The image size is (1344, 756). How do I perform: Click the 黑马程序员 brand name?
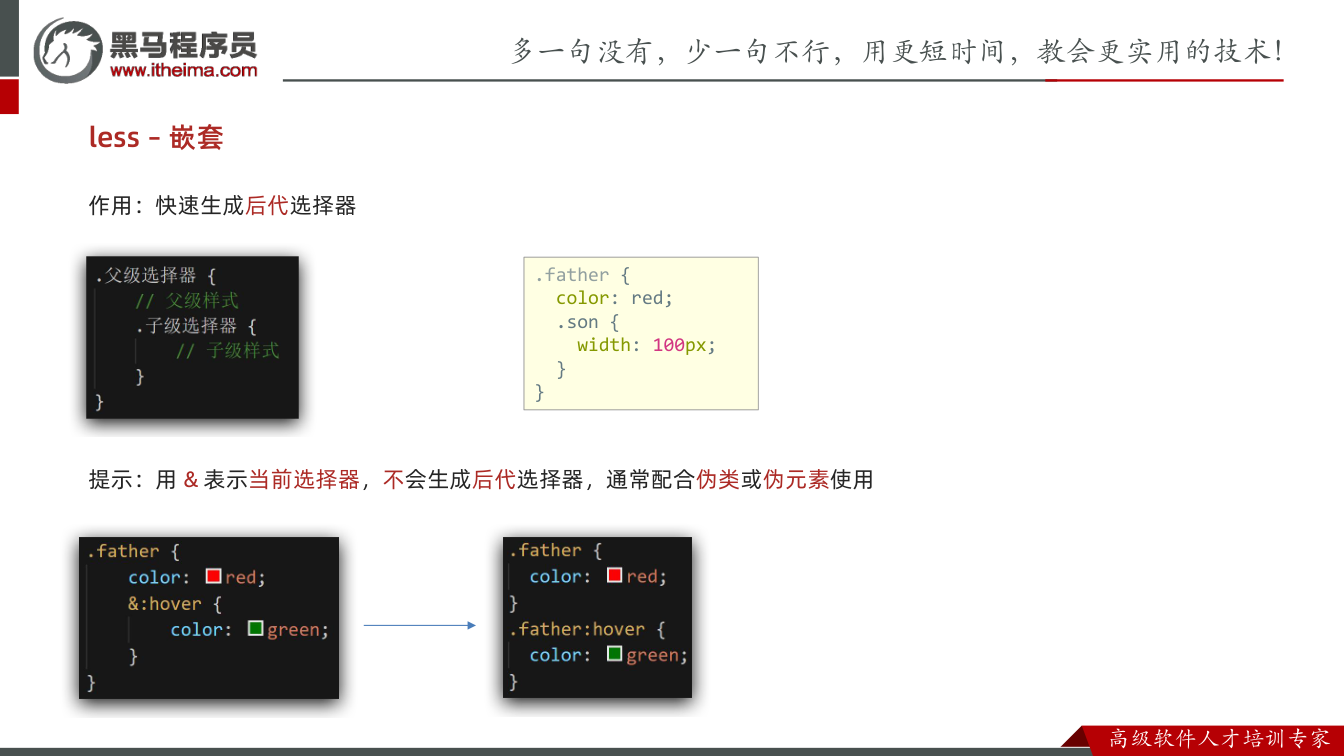183,44
